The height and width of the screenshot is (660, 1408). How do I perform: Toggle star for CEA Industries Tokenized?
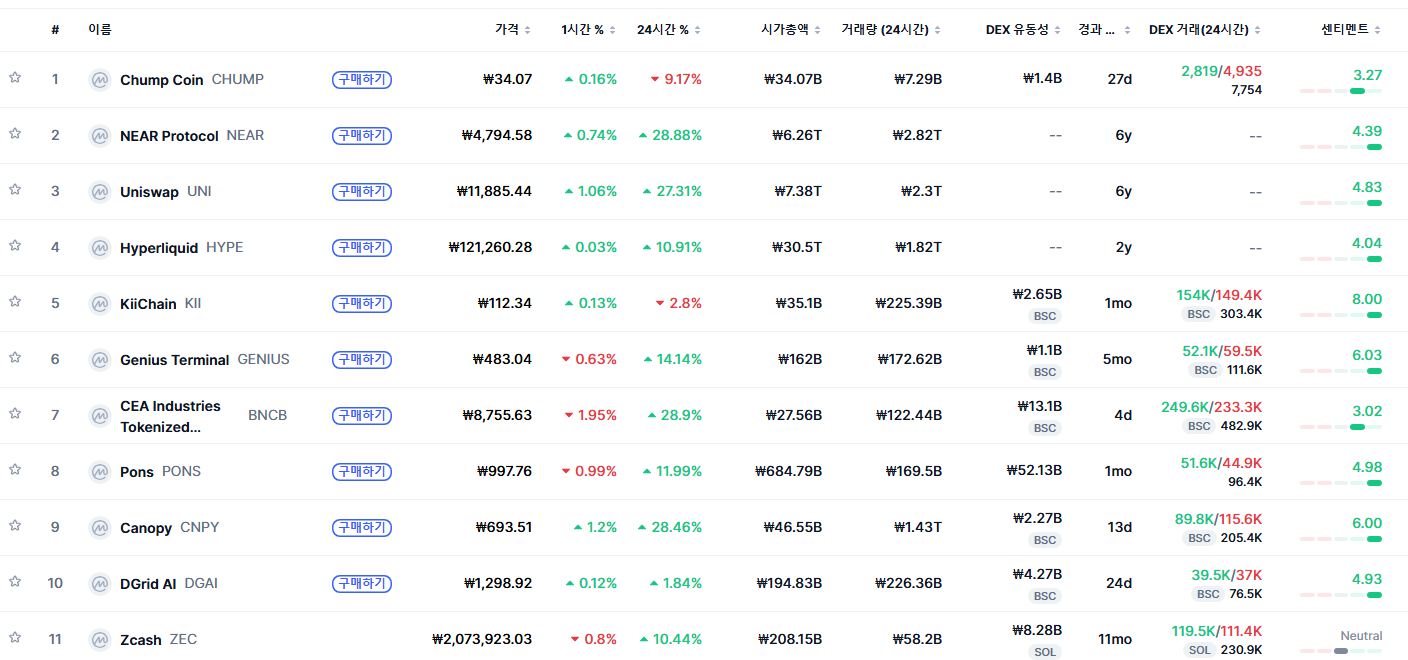(x=15, y=413)
